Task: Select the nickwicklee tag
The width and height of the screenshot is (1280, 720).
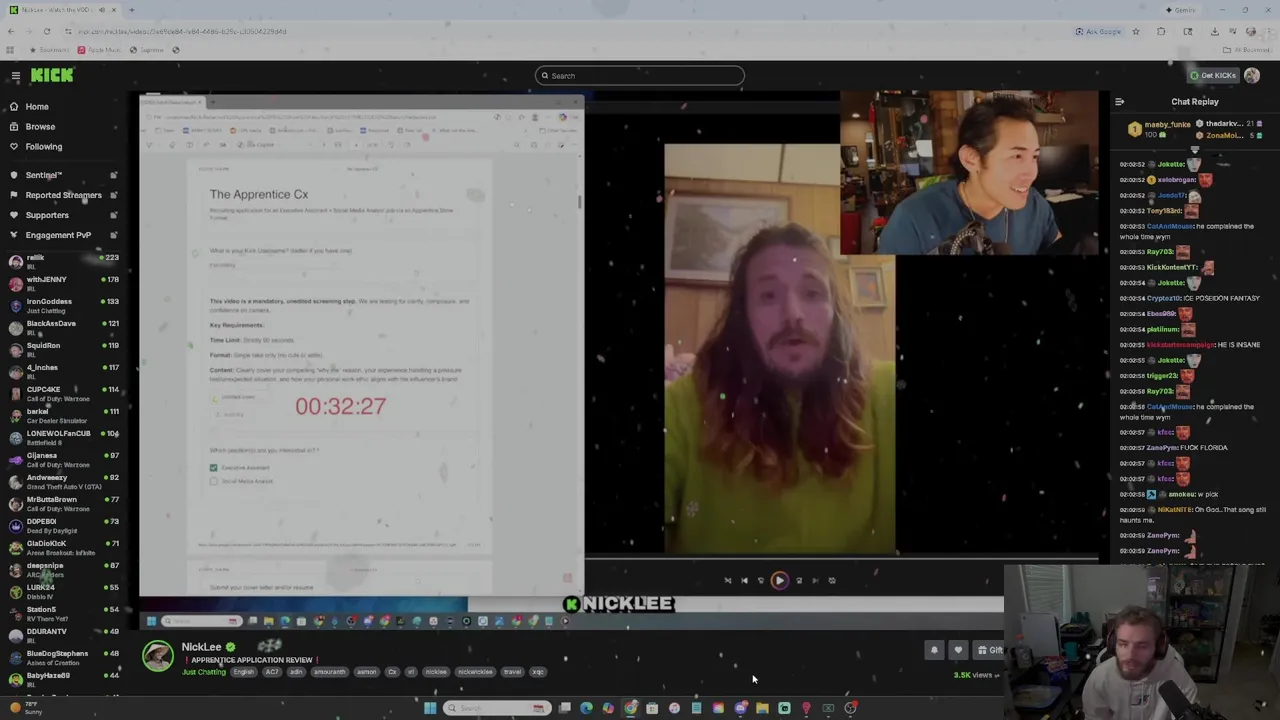Action: coord(476,672)
